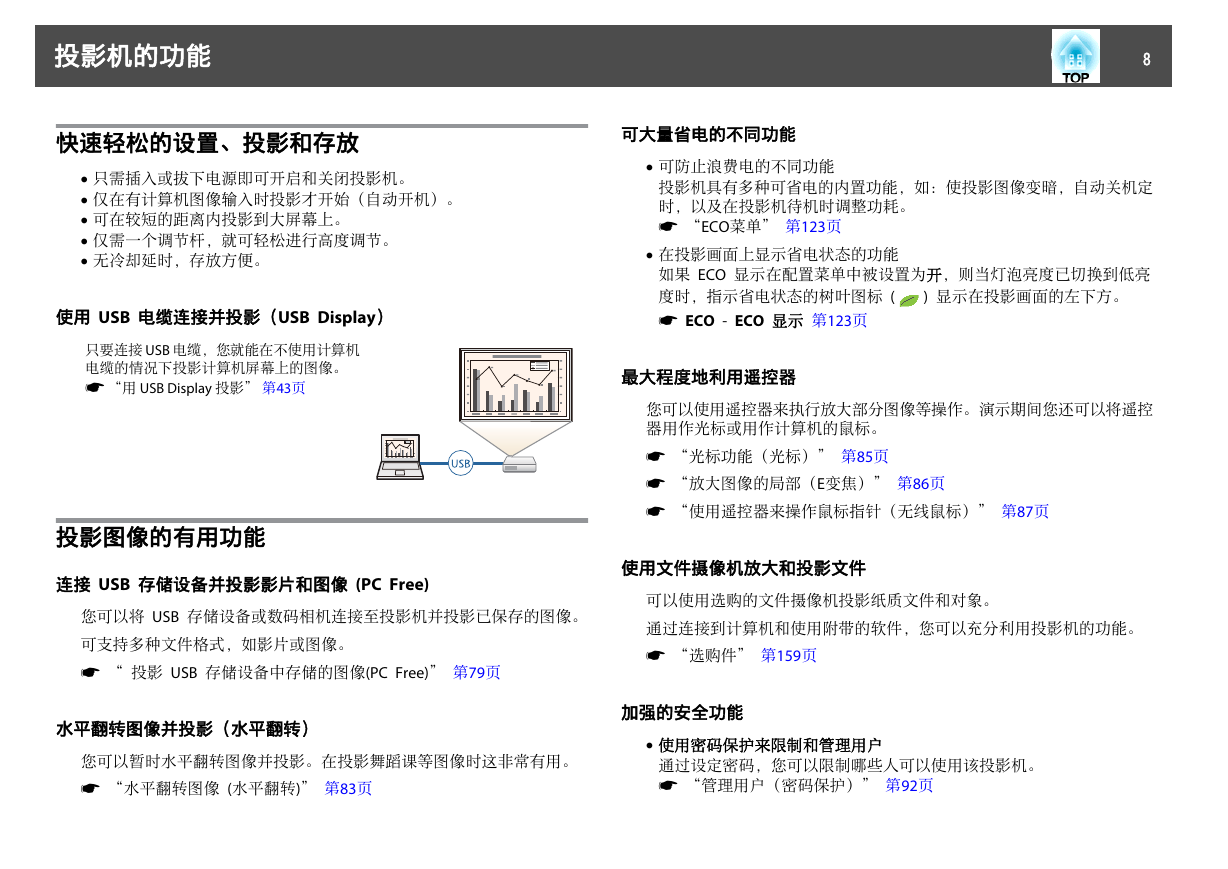Click bullet 在投影画面上显示省电状态的功能
Viewport: 1228px width, 869px height.
pyautogui.click(x=779, y=254)
